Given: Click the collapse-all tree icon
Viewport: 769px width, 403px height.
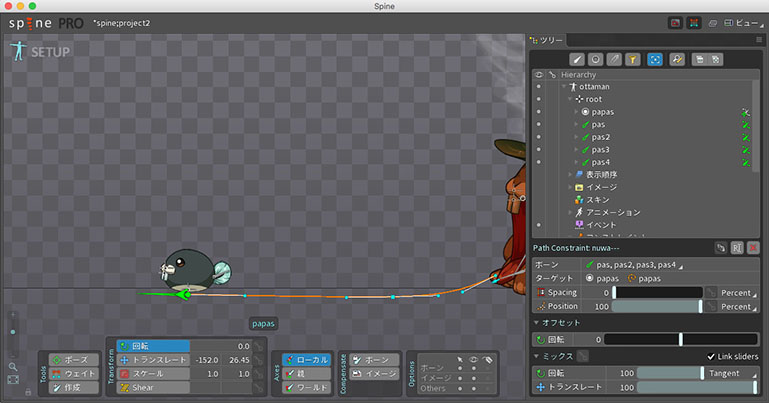Looking at the screenshot, I should [x=716, y=60].
